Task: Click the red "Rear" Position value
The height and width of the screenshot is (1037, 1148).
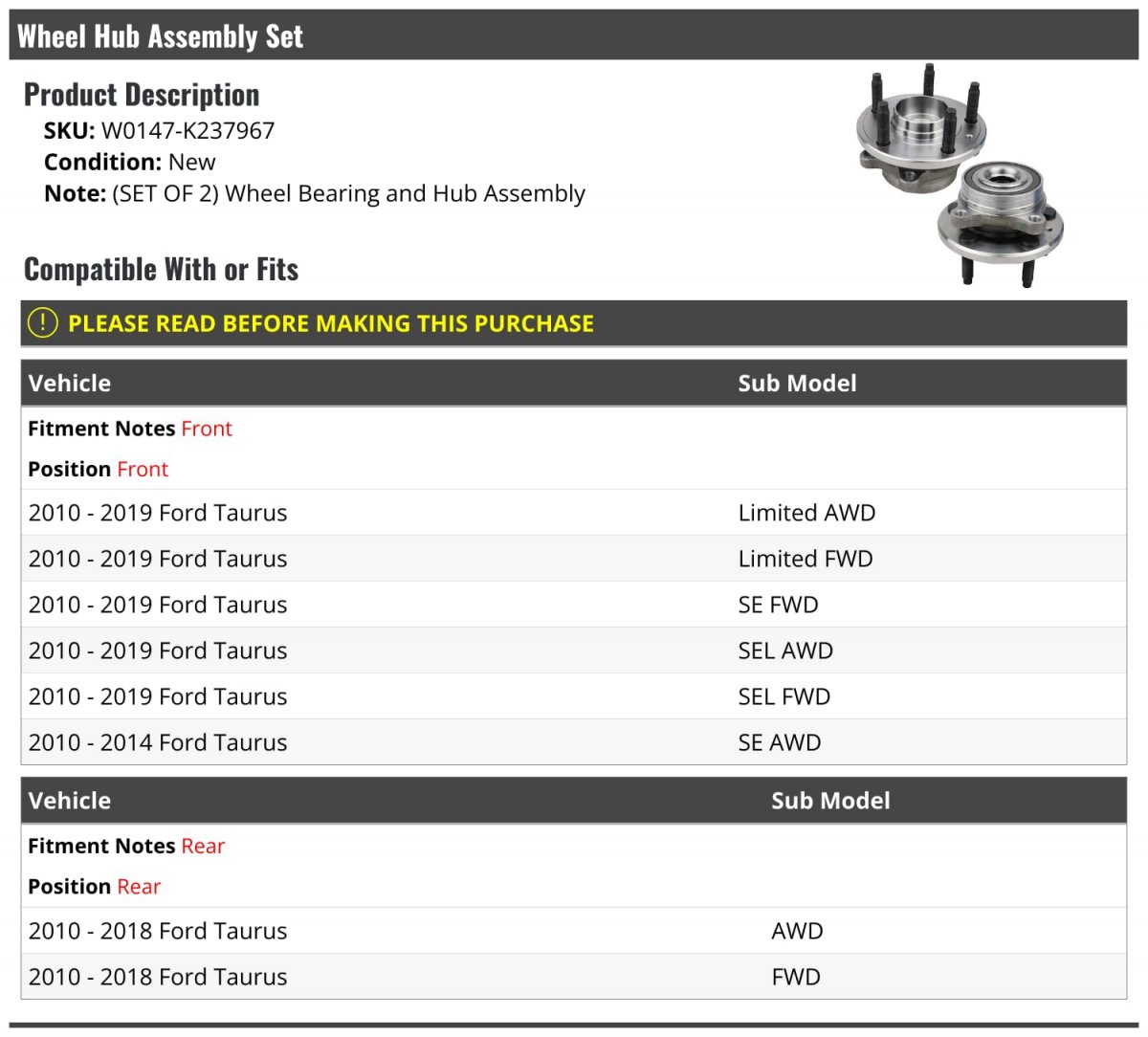Action: point(139,887)
